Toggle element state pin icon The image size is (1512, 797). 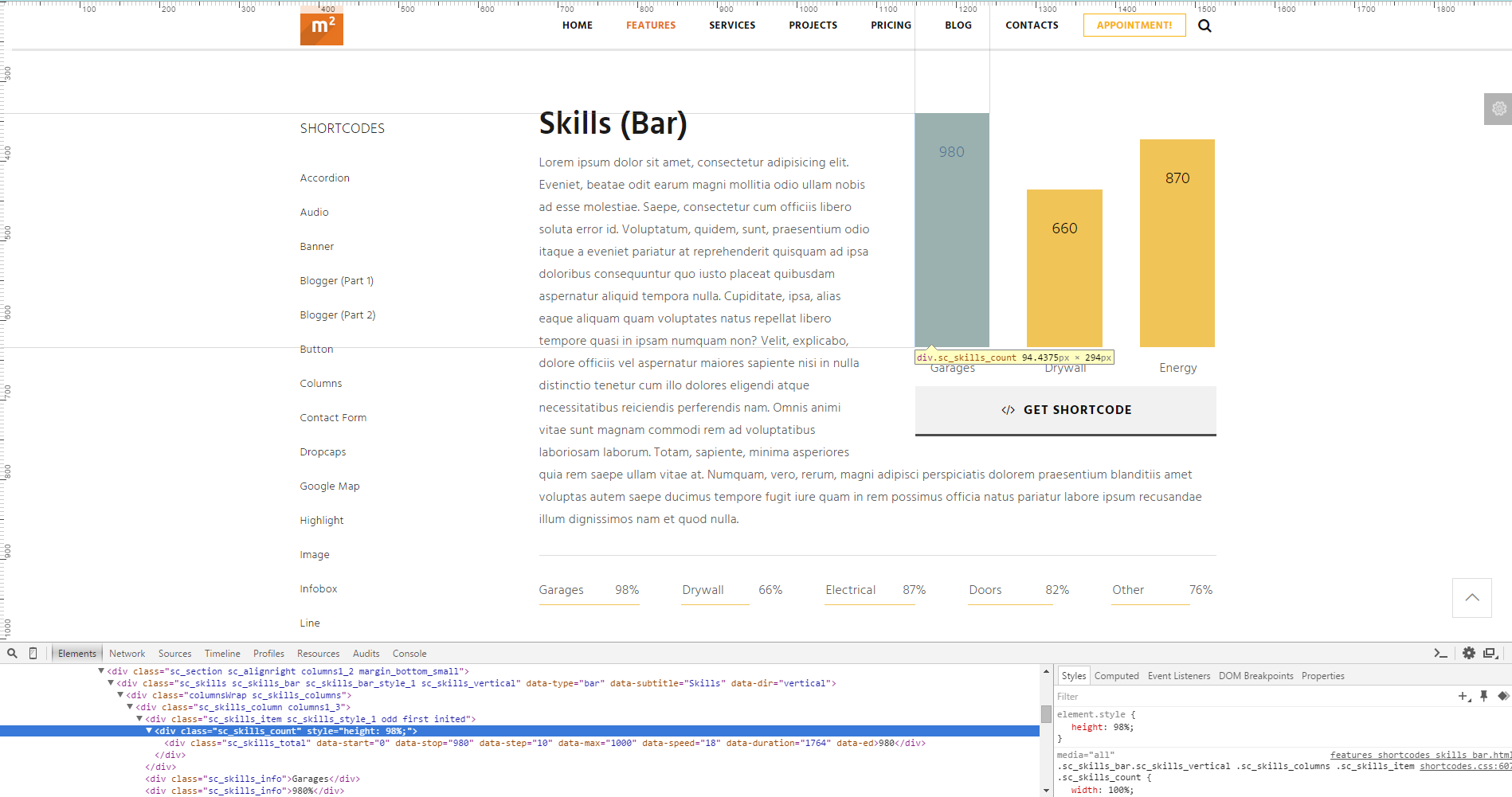[x=1483, y=696]
